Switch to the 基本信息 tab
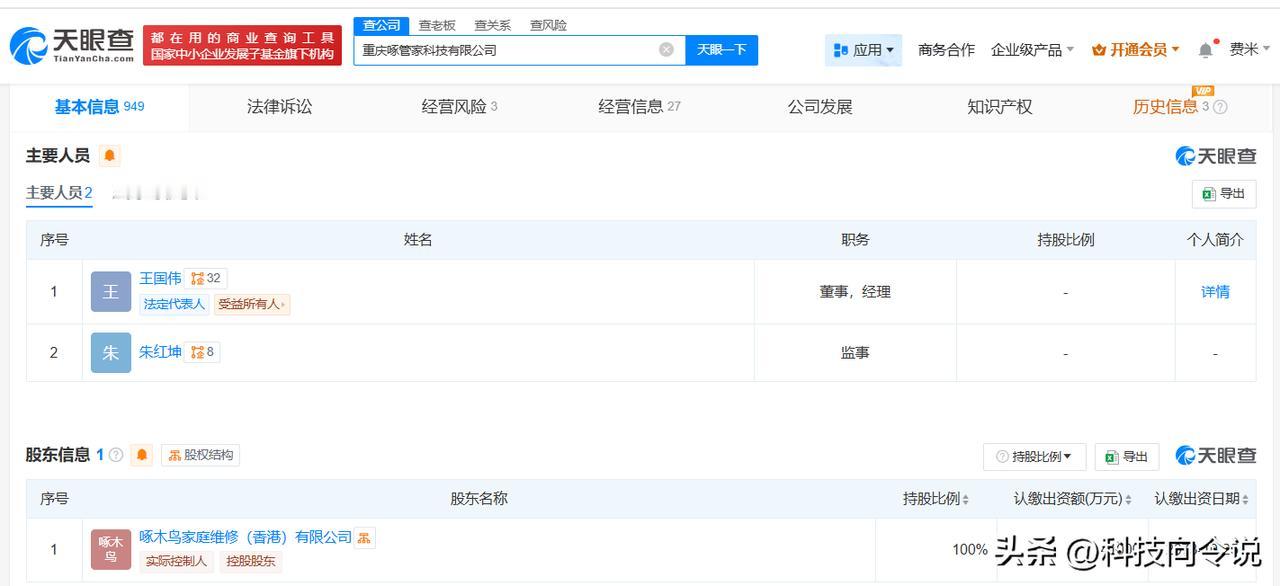Image resolution: width=1280 pixels, height=586 pixels. pyautogui.click(x=99, y=107)
